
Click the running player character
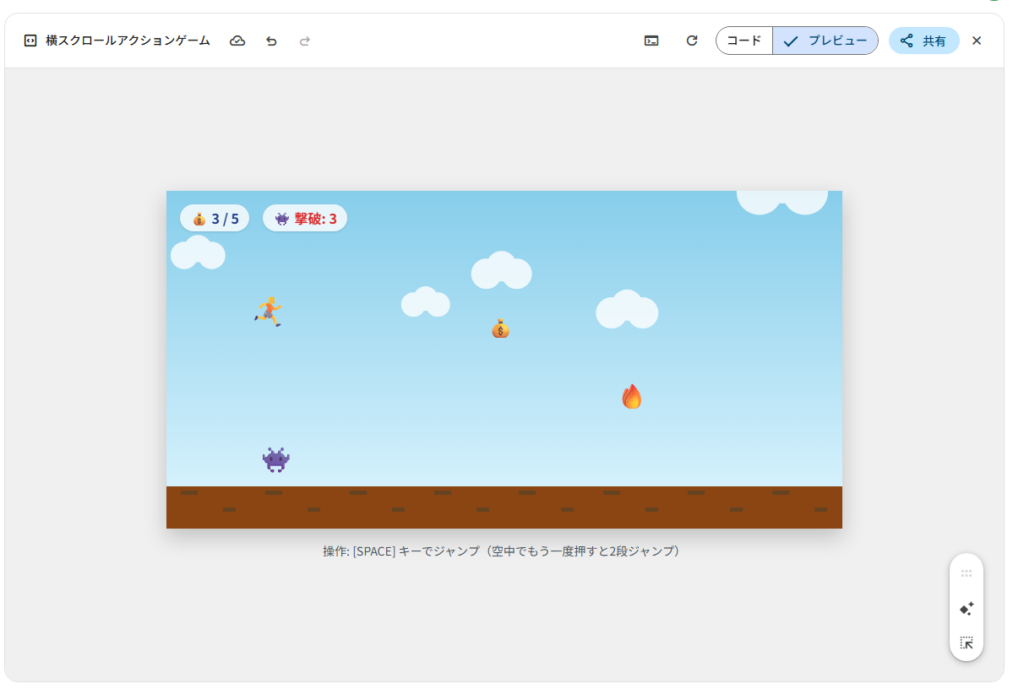point(268,311)
